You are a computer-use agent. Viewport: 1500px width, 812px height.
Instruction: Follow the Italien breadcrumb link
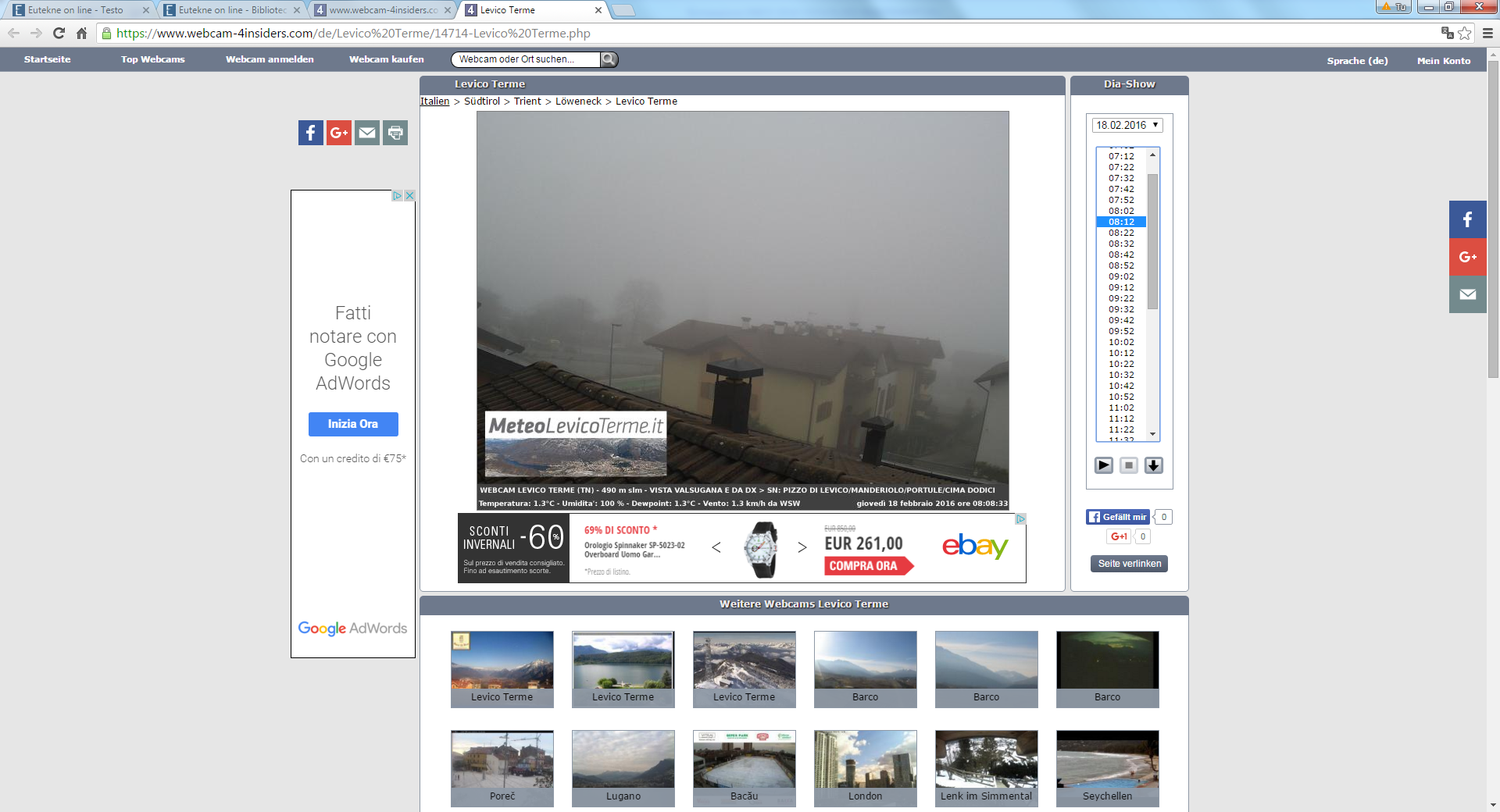[x=434, y=101]
